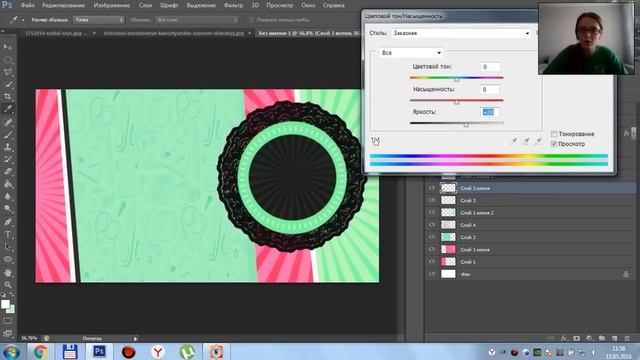Open Windows Start menu

[x=11, y=351]
